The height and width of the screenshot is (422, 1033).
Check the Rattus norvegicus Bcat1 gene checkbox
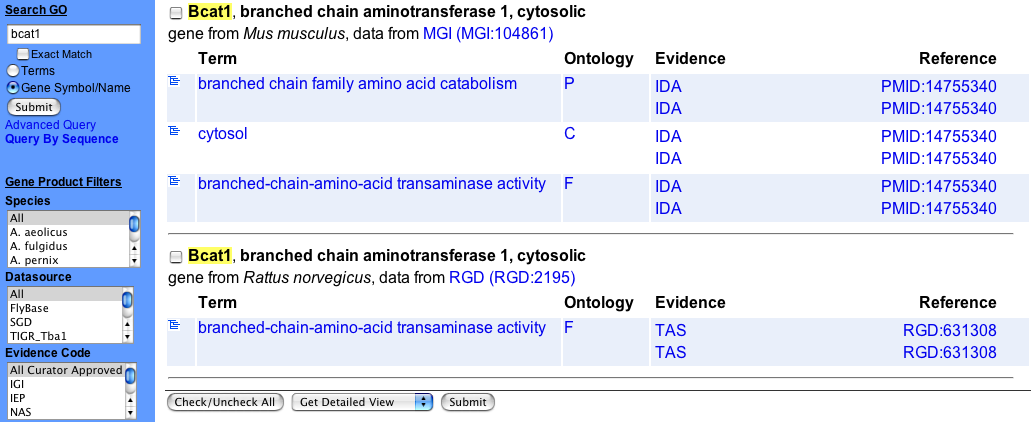(177, 257)
